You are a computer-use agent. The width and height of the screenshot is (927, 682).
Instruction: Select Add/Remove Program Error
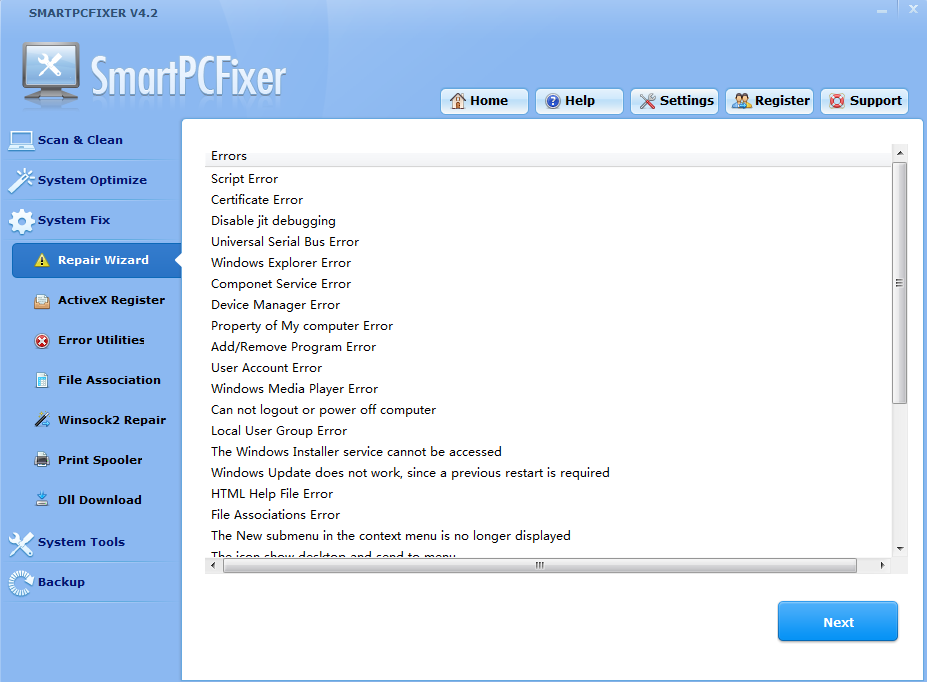click(293, 347)
